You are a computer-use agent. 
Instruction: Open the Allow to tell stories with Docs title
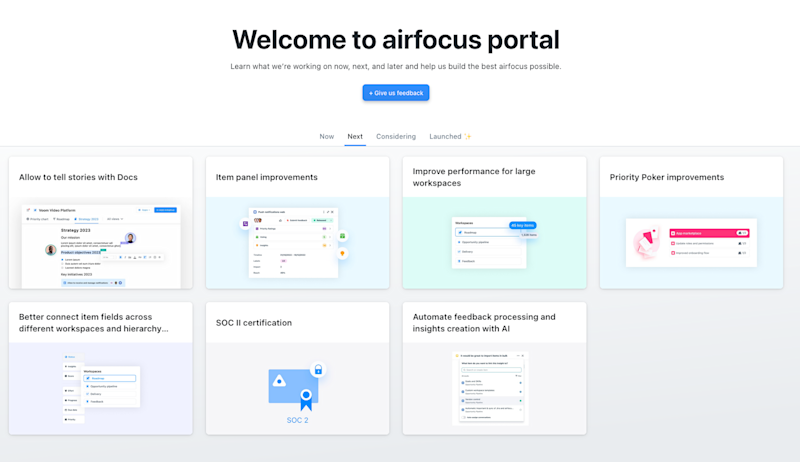[x=79, y=177]
